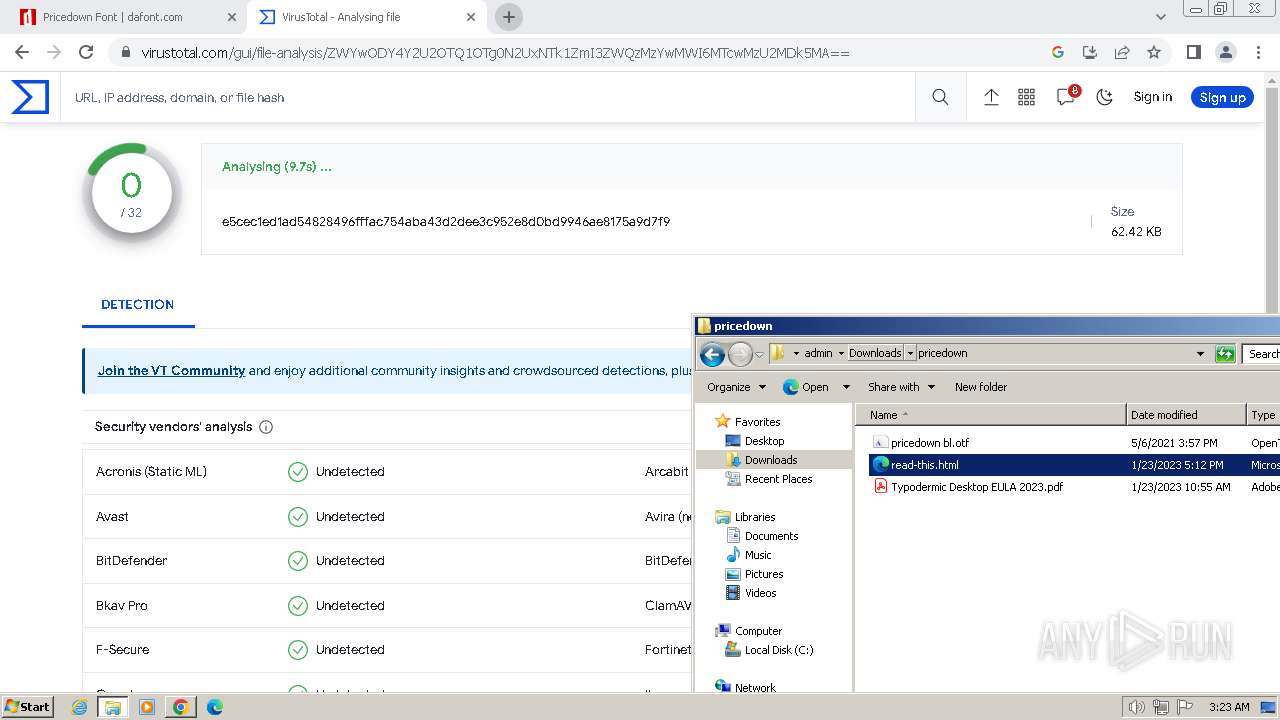Sort by Date modified column header
The image size is (1280, 720).
(x=1186, y=415)
